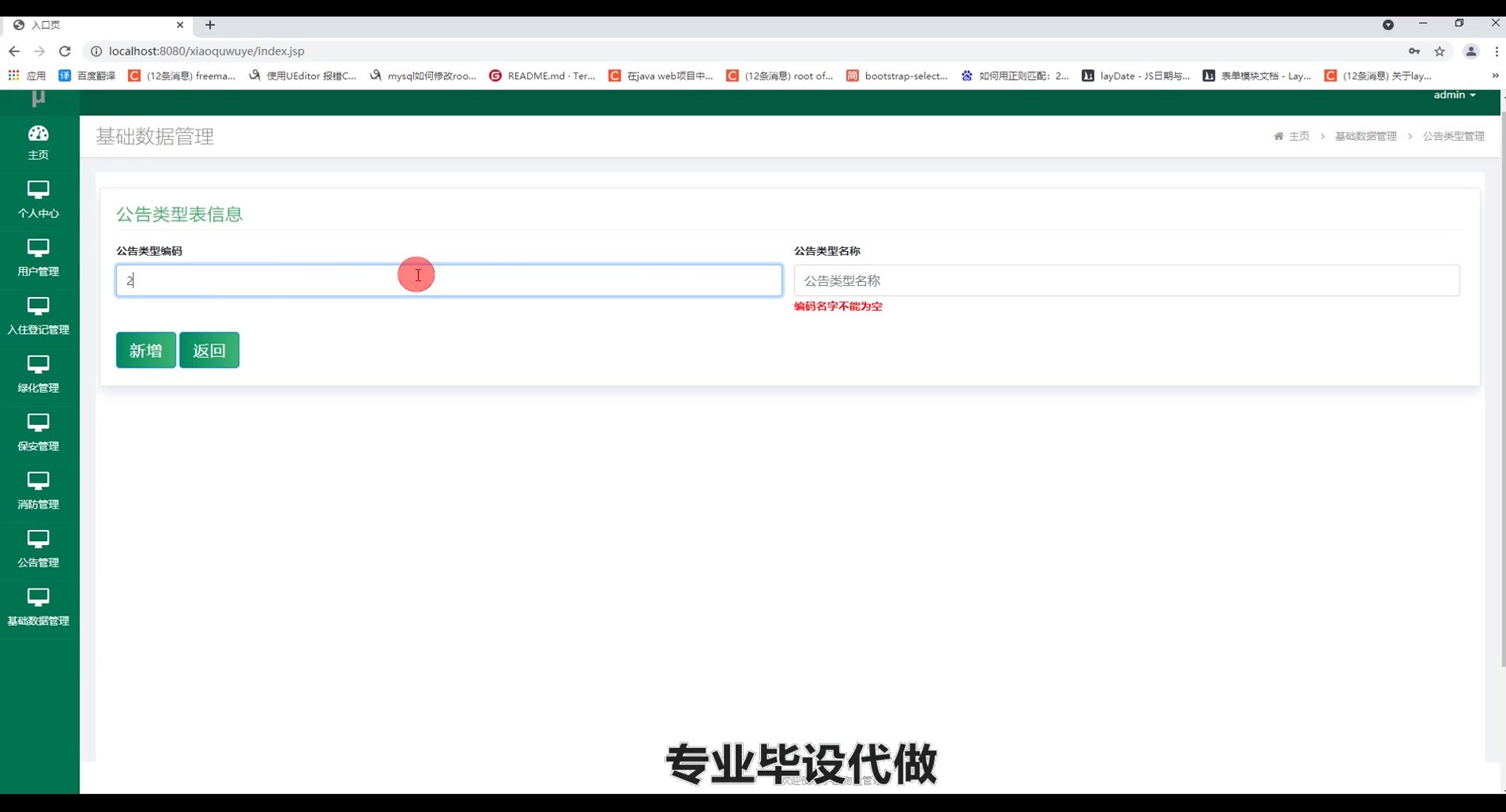This screenshot has height=812, width=1506.
Task: Click the browser forward arrow
Action: [40, 51]
